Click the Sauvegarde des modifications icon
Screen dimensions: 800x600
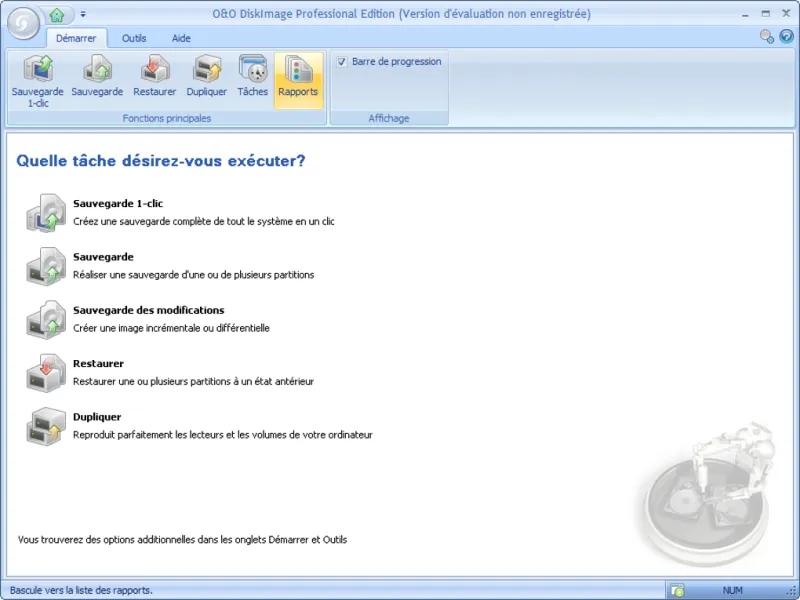click(x=46, y=319)
